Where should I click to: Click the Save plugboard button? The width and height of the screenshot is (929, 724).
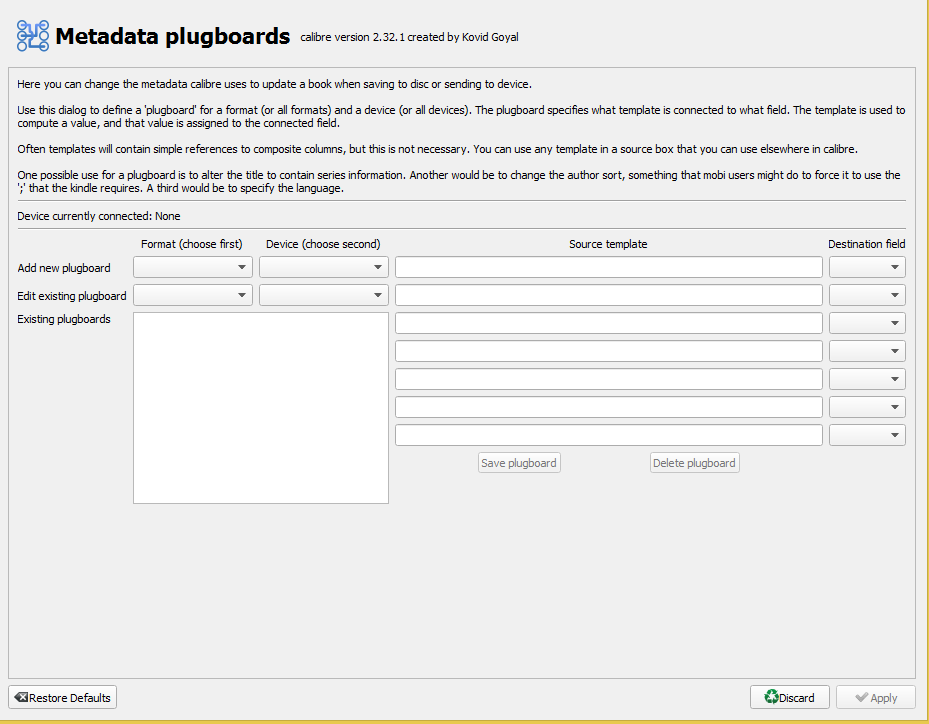tap(519, 463)
